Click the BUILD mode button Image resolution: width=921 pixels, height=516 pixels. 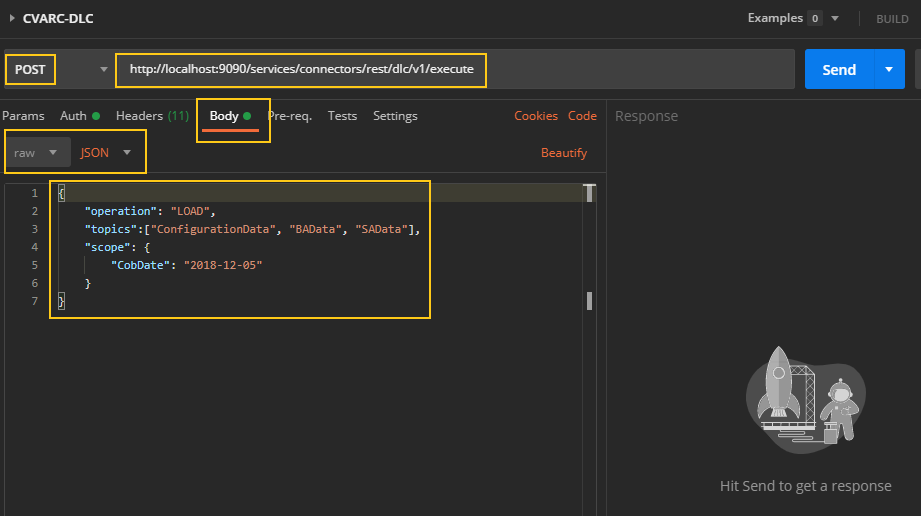point(892,19)
